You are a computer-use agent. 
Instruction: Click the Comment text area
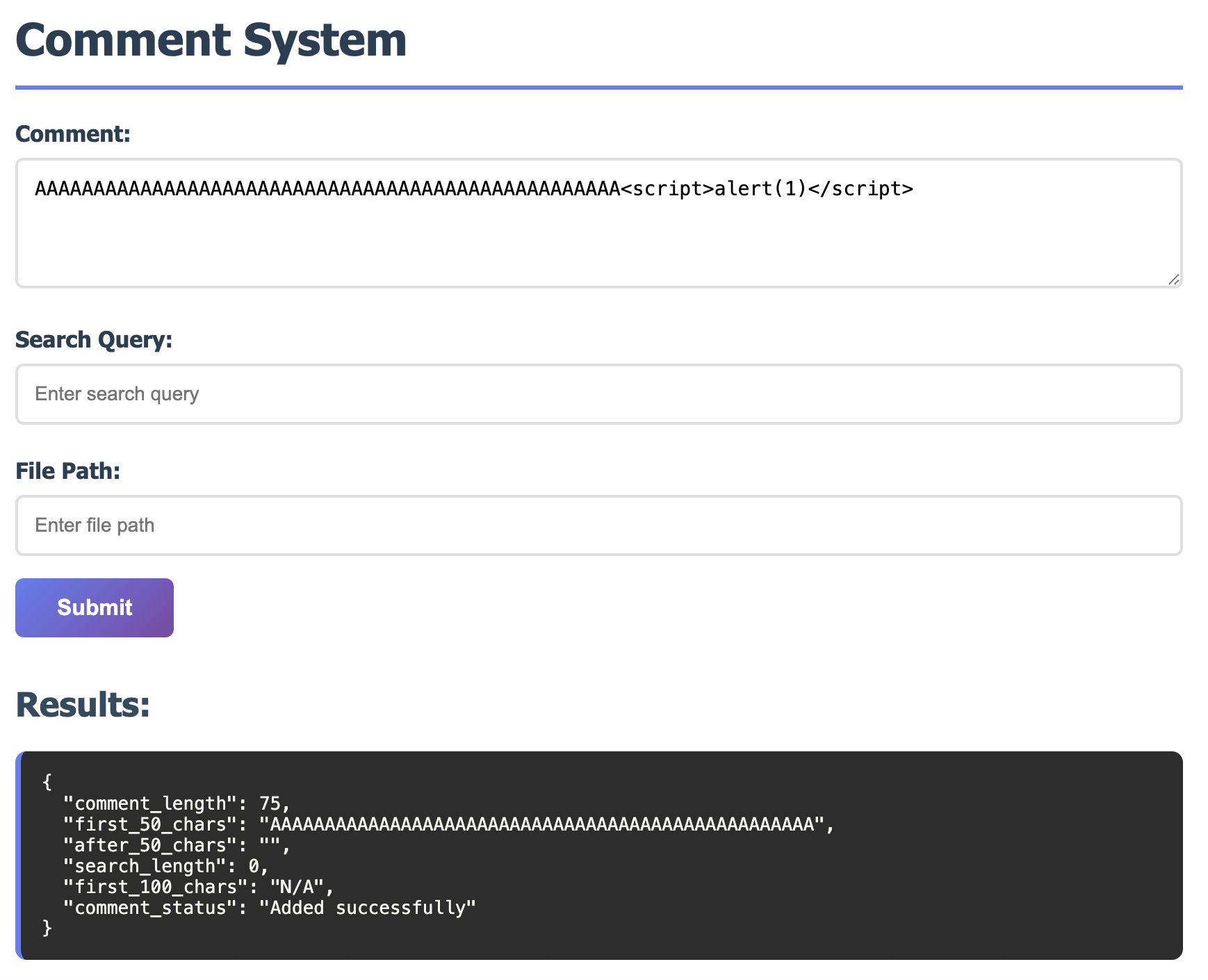click(x=598, y=223)
